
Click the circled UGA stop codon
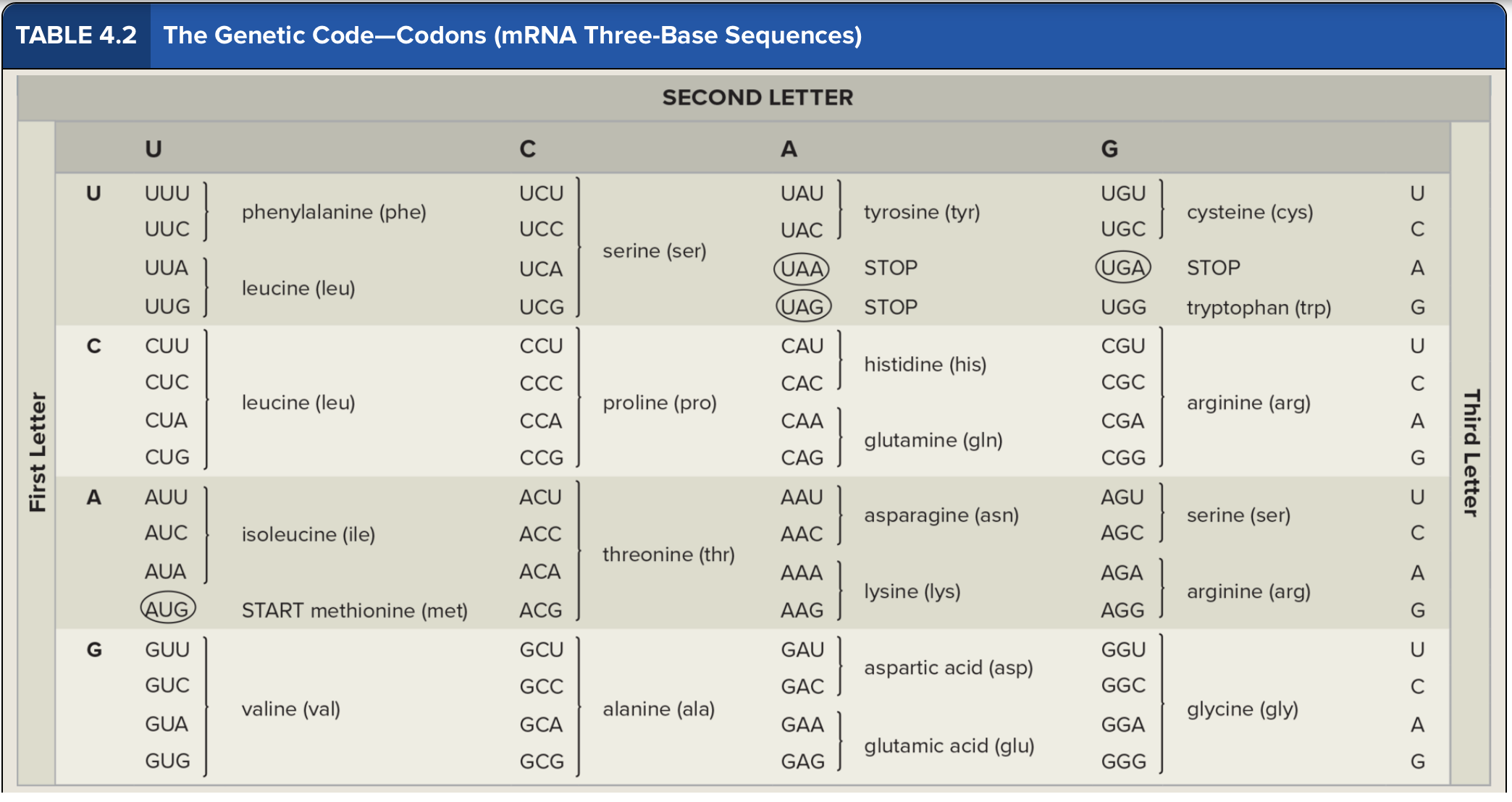pyautogui.click(x=1123, y=268)
